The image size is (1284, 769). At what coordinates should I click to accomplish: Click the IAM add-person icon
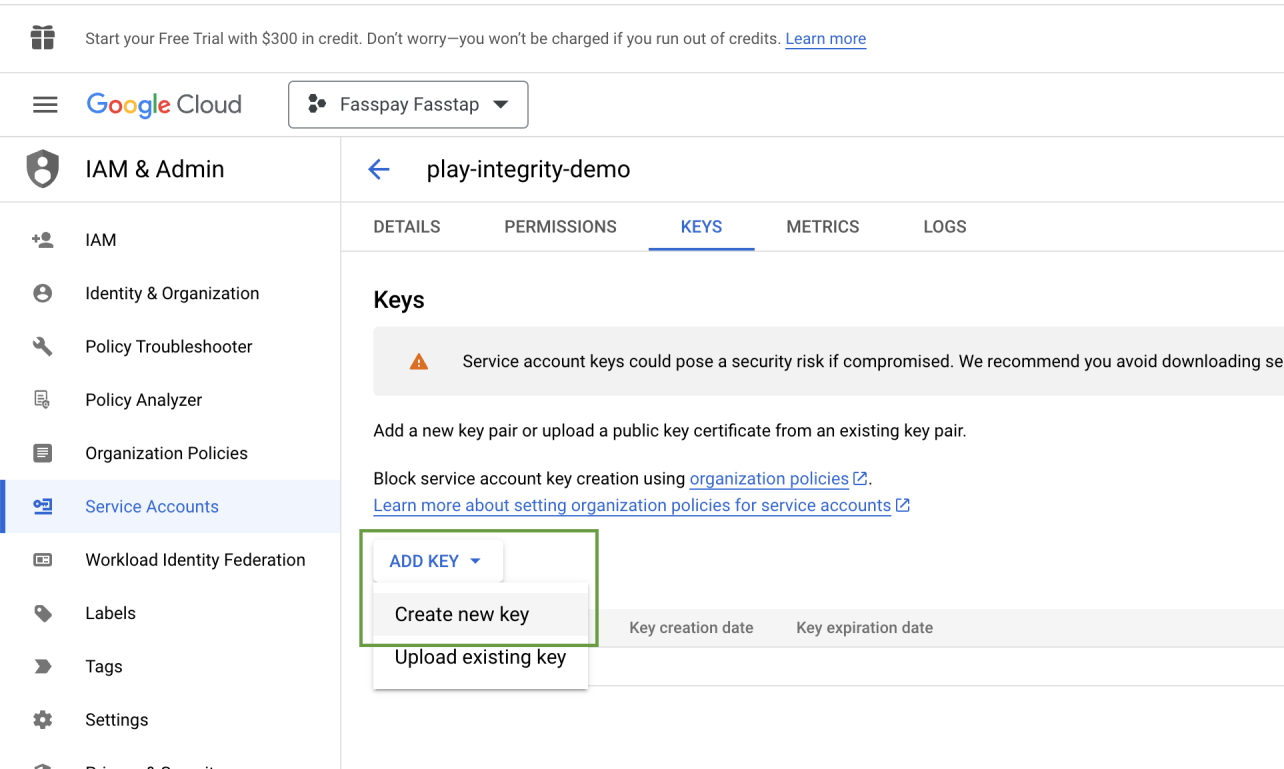click(42, 240)
